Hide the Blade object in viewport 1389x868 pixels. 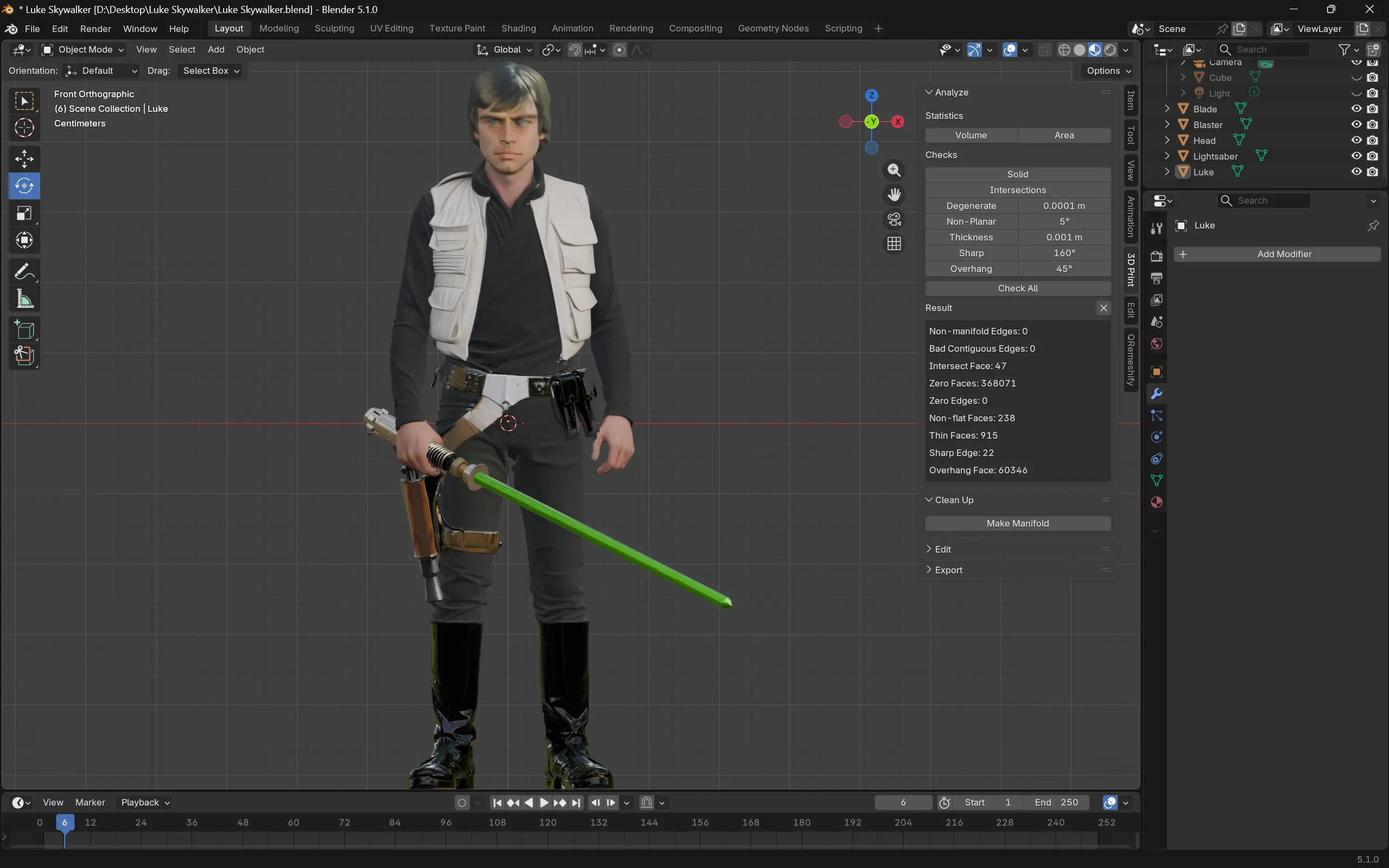coord(1356,109)
